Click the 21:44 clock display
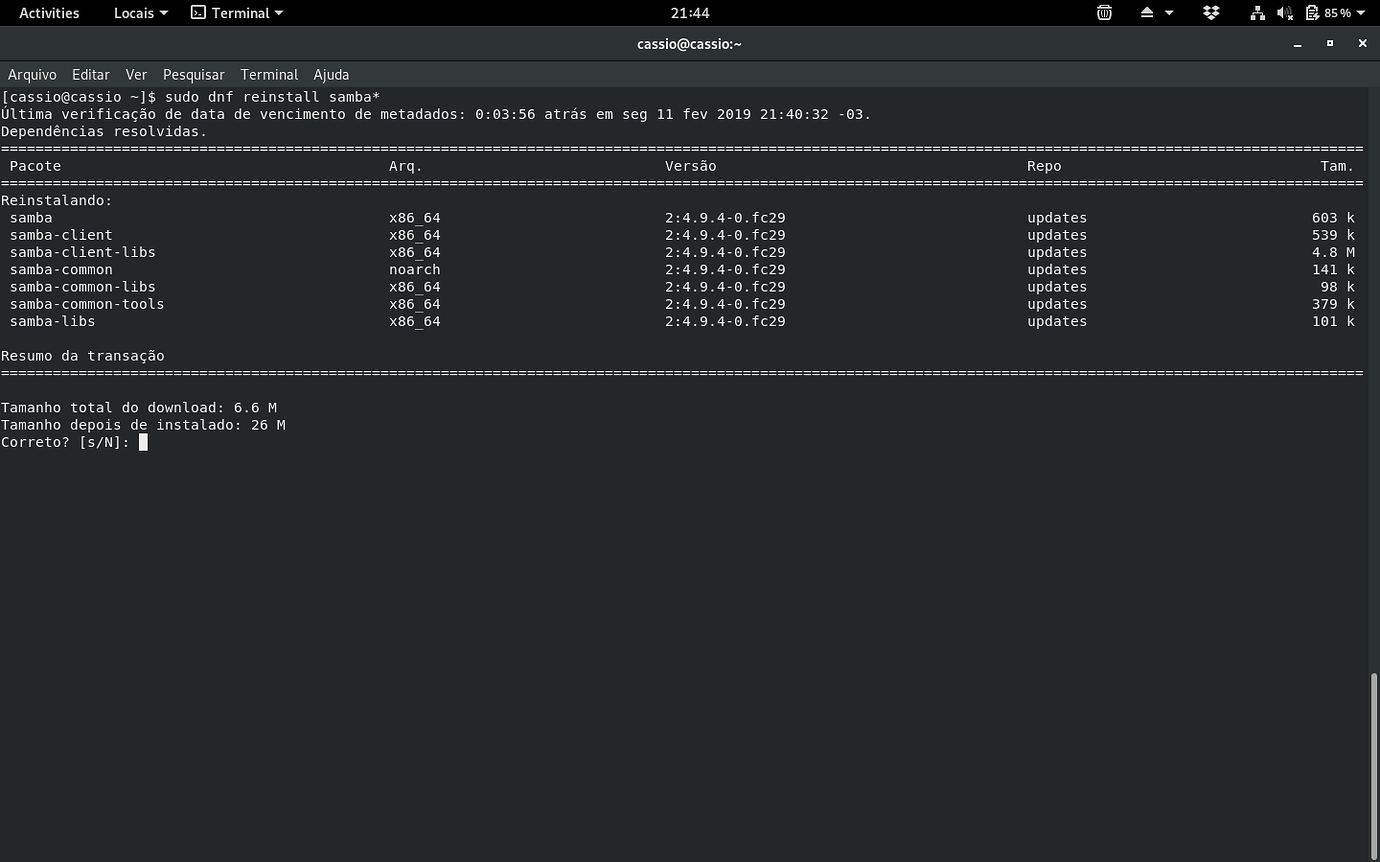The image size is (1380, 862). click(689, 13)
